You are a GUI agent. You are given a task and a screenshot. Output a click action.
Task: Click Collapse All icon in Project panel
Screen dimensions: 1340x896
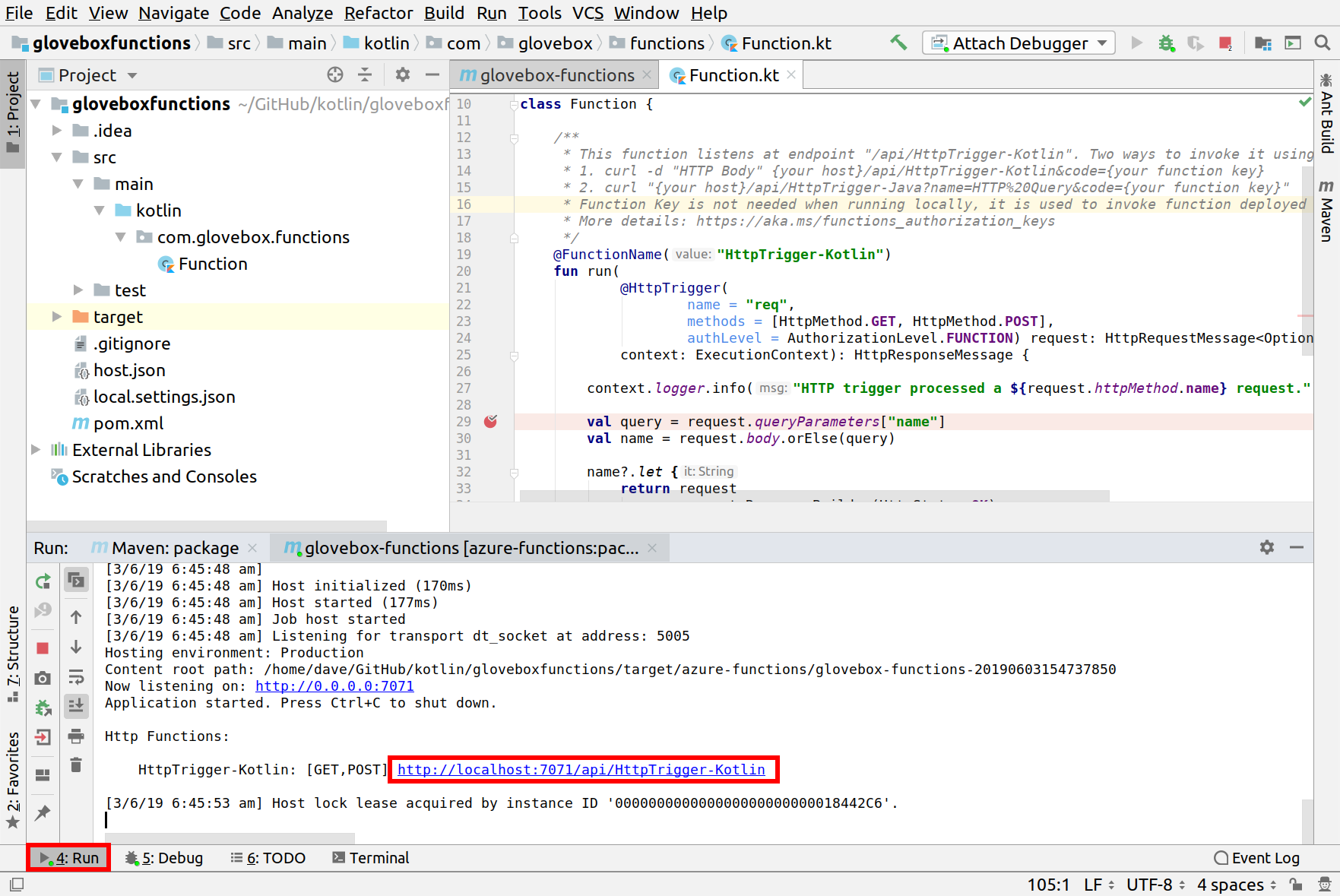tap(365, 74)
